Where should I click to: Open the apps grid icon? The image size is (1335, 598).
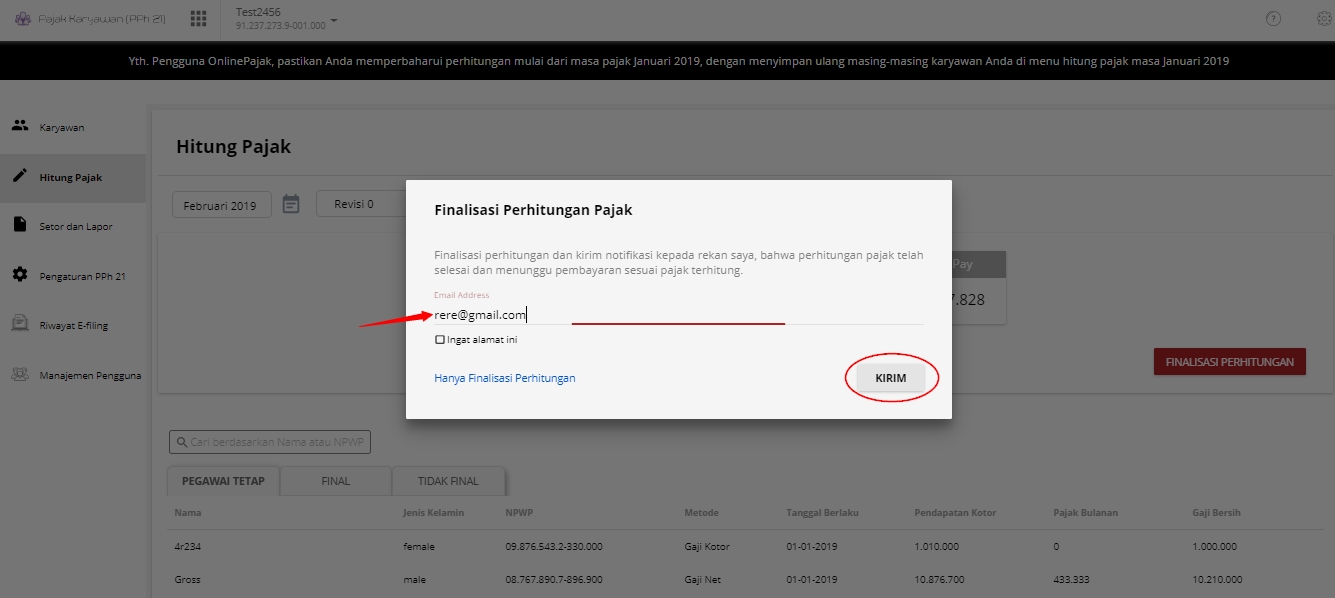click(198, 19)
